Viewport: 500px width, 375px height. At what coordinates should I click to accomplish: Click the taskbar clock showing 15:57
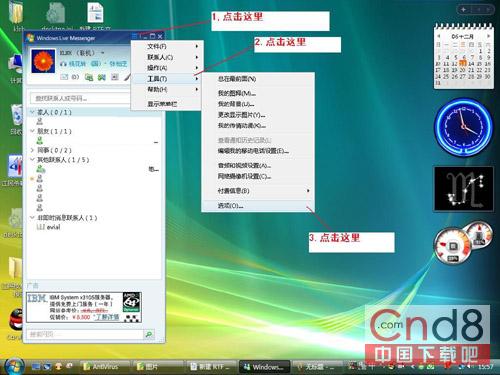[x=486, y=367]
